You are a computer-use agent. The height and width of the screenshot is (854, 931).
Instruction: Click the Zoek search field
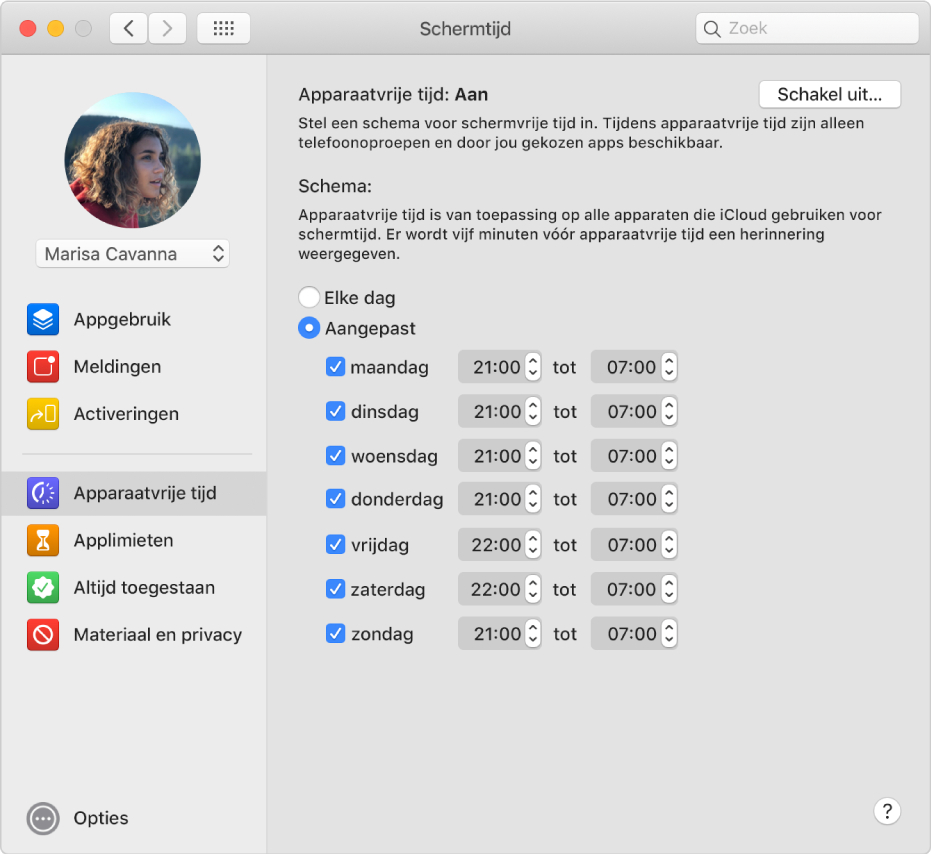pyautogui.click(x=807, y=29)
